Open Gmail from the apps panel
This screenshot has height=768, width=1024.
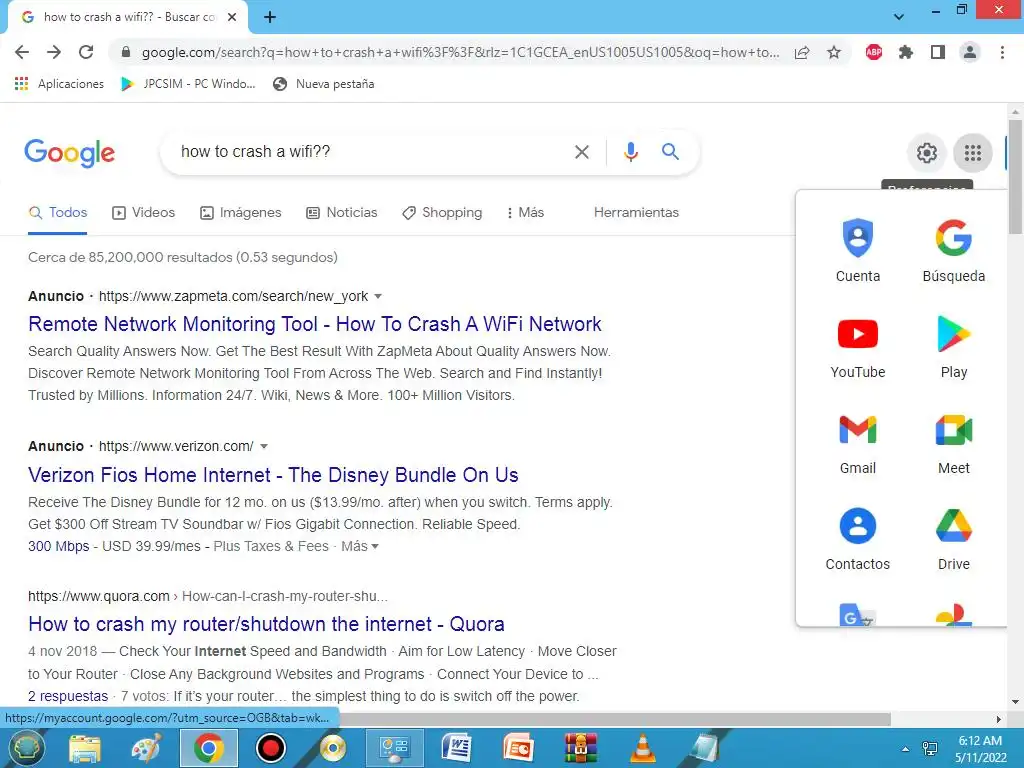857,443
